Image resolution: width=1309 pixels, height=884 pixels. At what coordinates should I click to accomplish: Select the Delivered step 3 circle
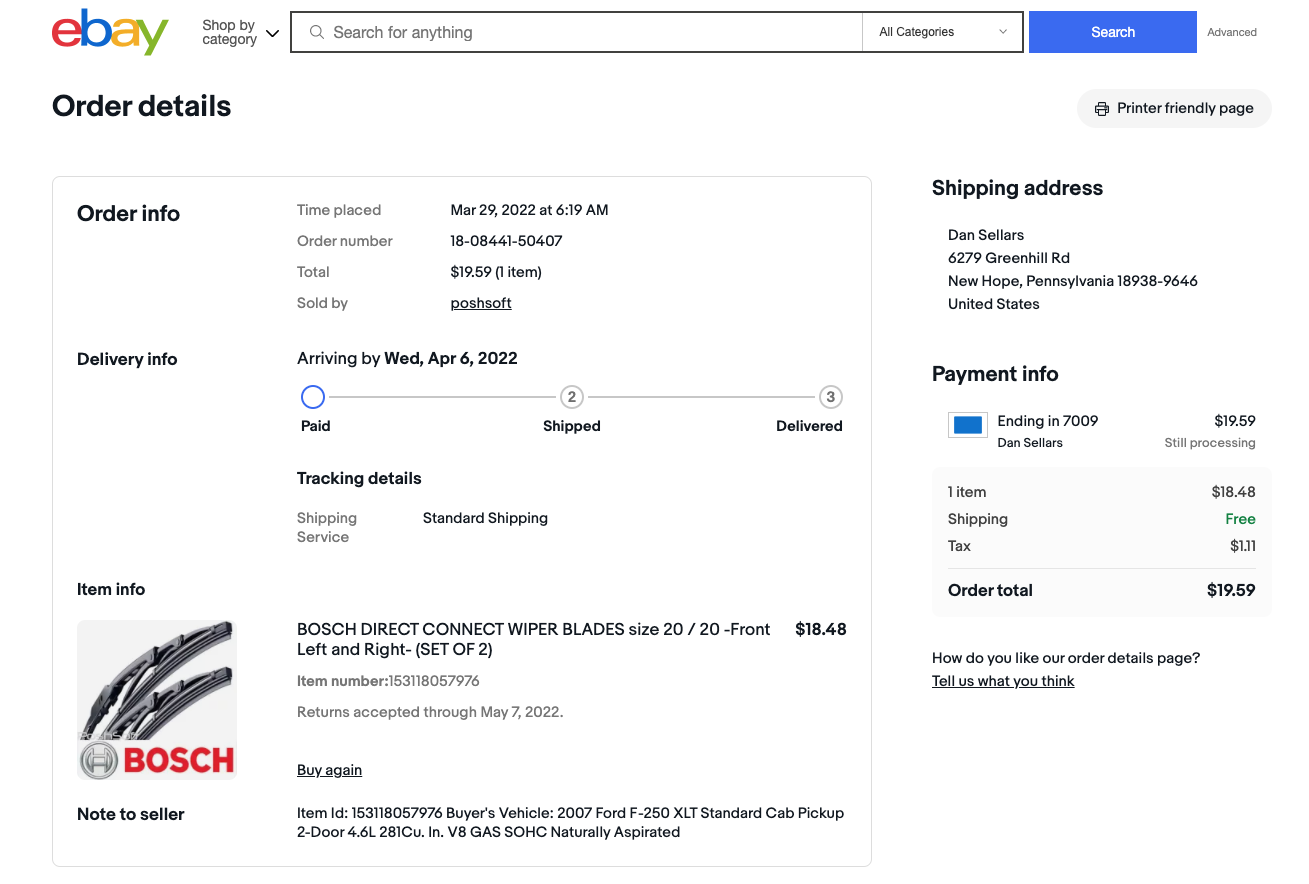tap(830, 397)
